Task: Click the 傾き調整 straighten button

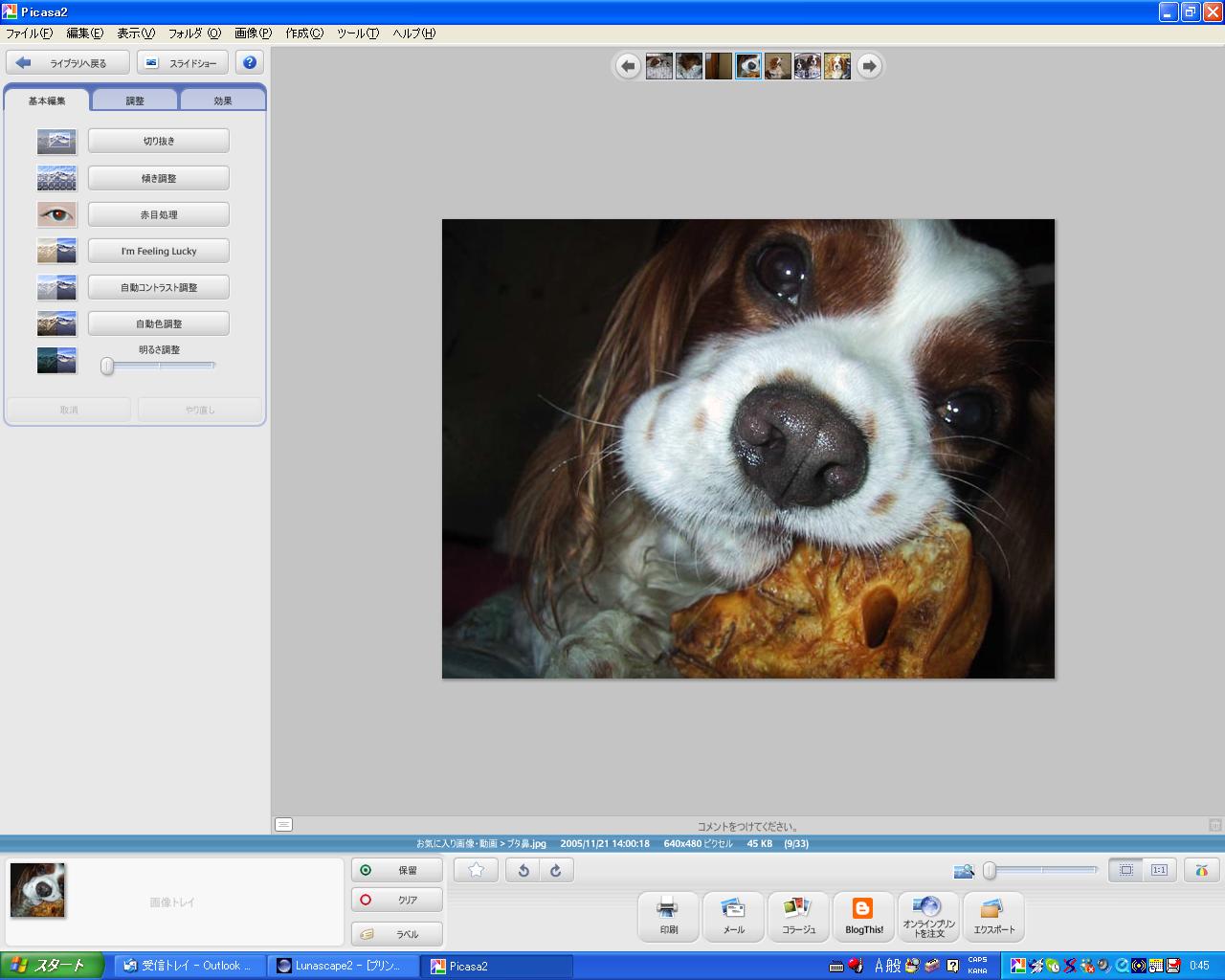Action: pos(159,178)
